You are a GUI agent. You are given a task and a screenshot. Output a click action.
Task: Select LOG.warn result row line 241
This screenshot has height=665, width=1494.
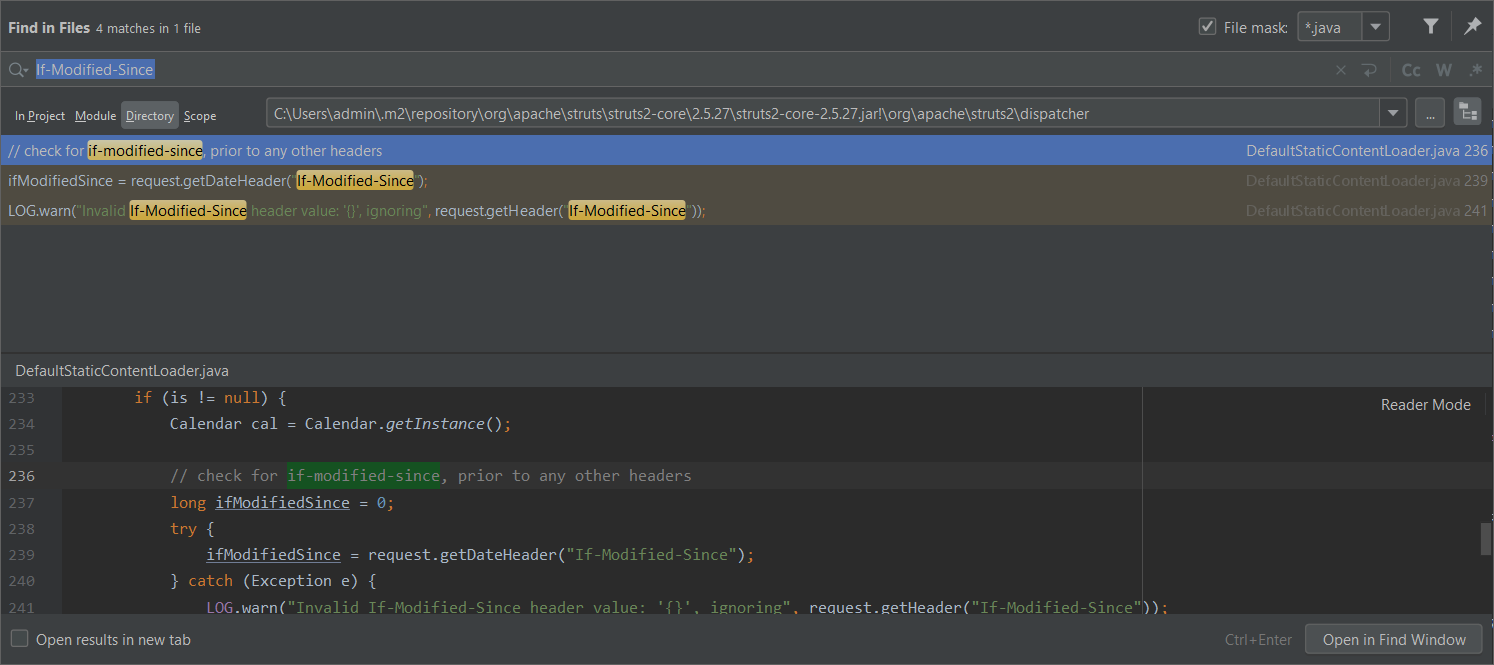[746, 211]
